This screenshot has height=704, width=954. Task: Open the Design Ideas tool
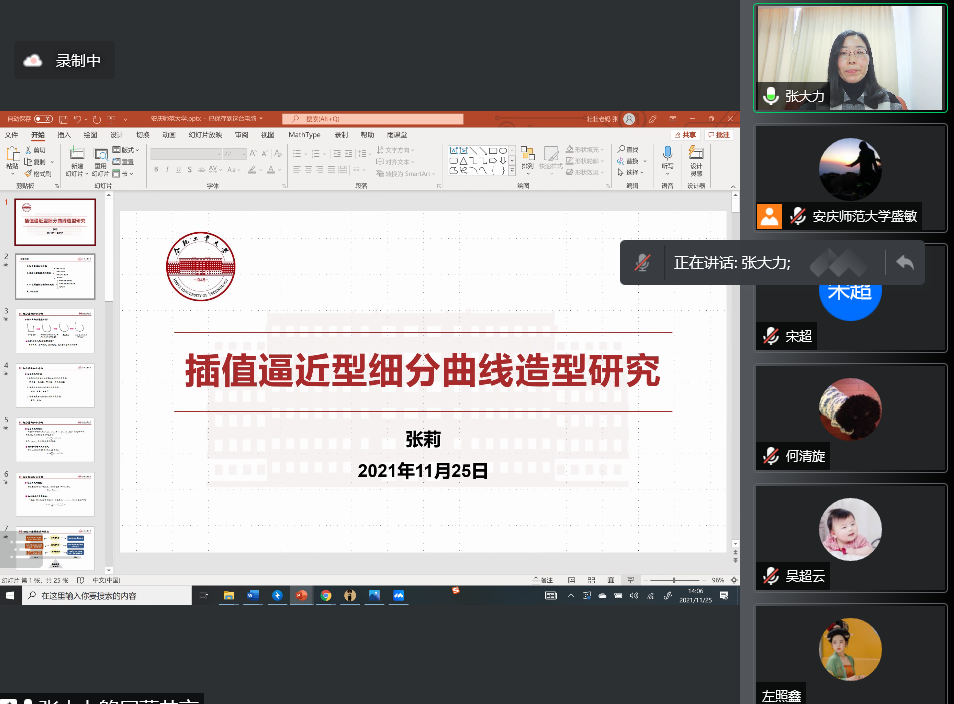696,157
